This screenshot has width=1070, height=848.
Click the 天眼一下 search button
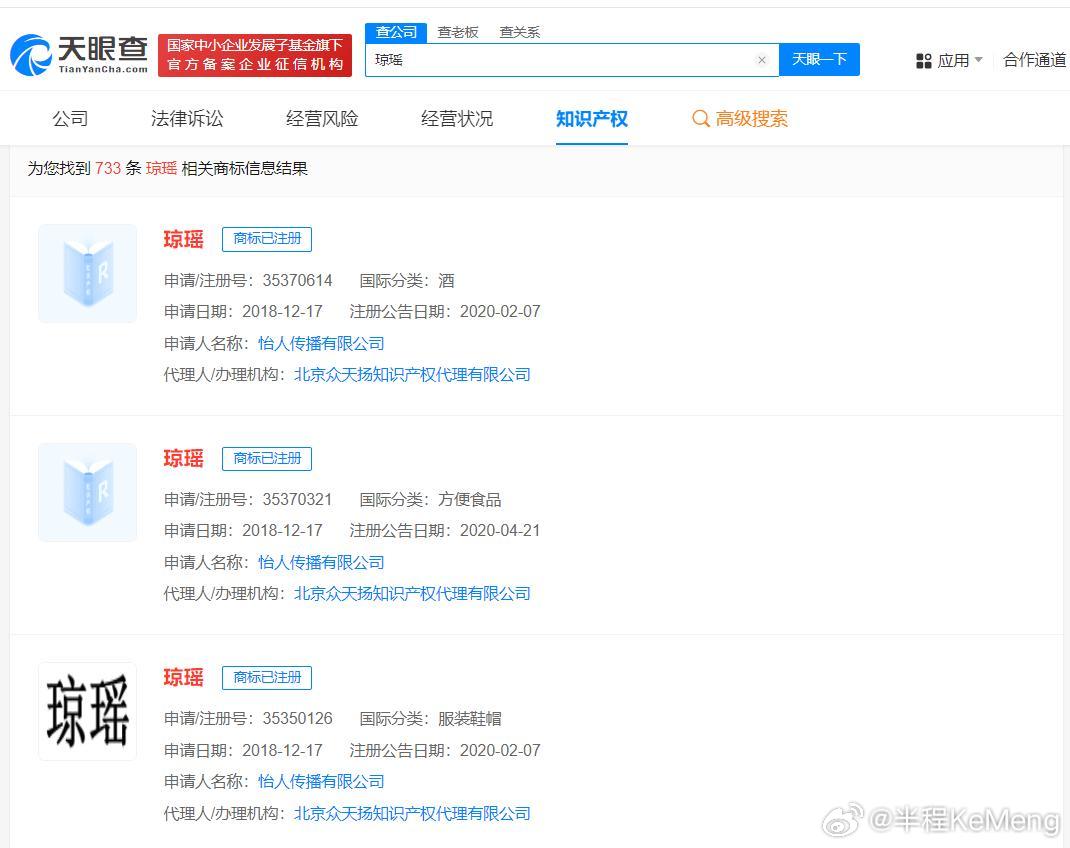pos(819,59)
